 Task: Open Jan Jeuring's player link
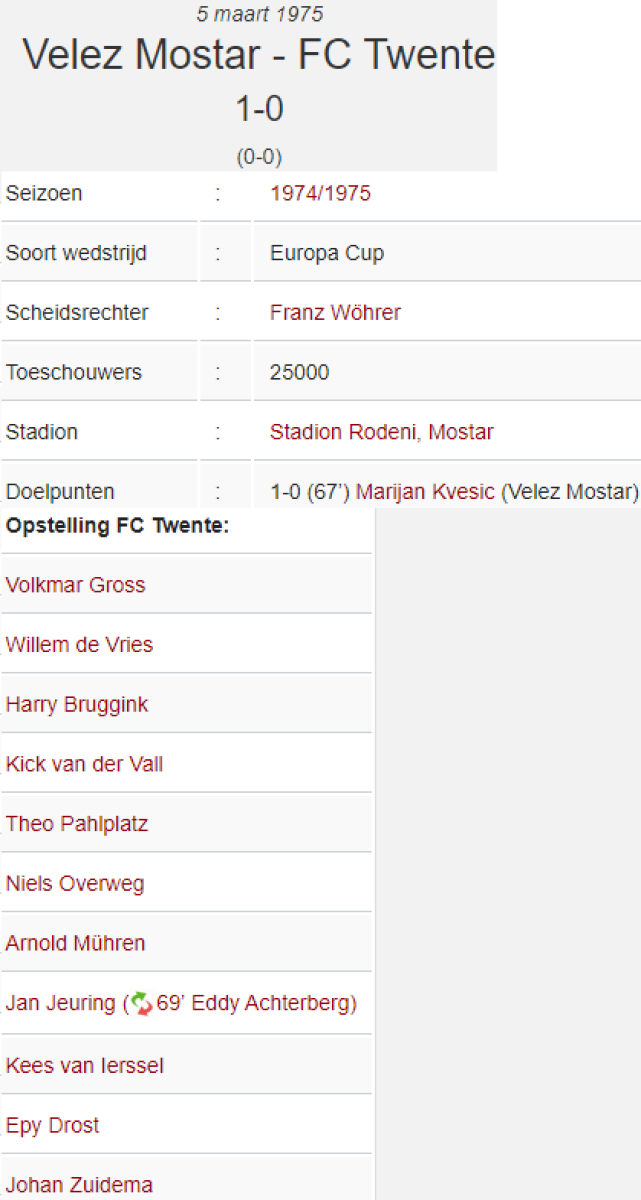pos(60,1003)
